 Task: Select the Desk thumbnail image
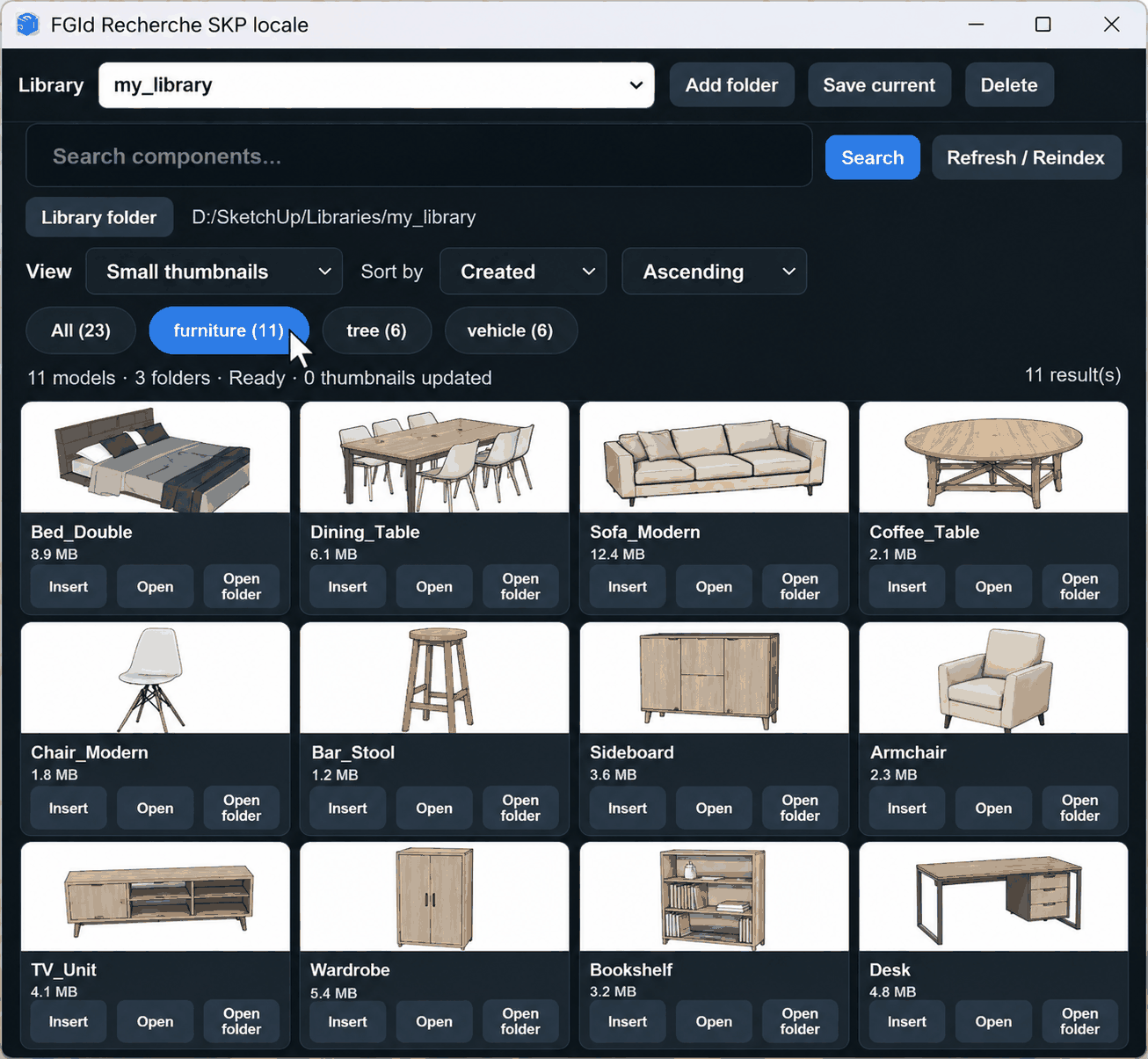click(x=993, y=897)
